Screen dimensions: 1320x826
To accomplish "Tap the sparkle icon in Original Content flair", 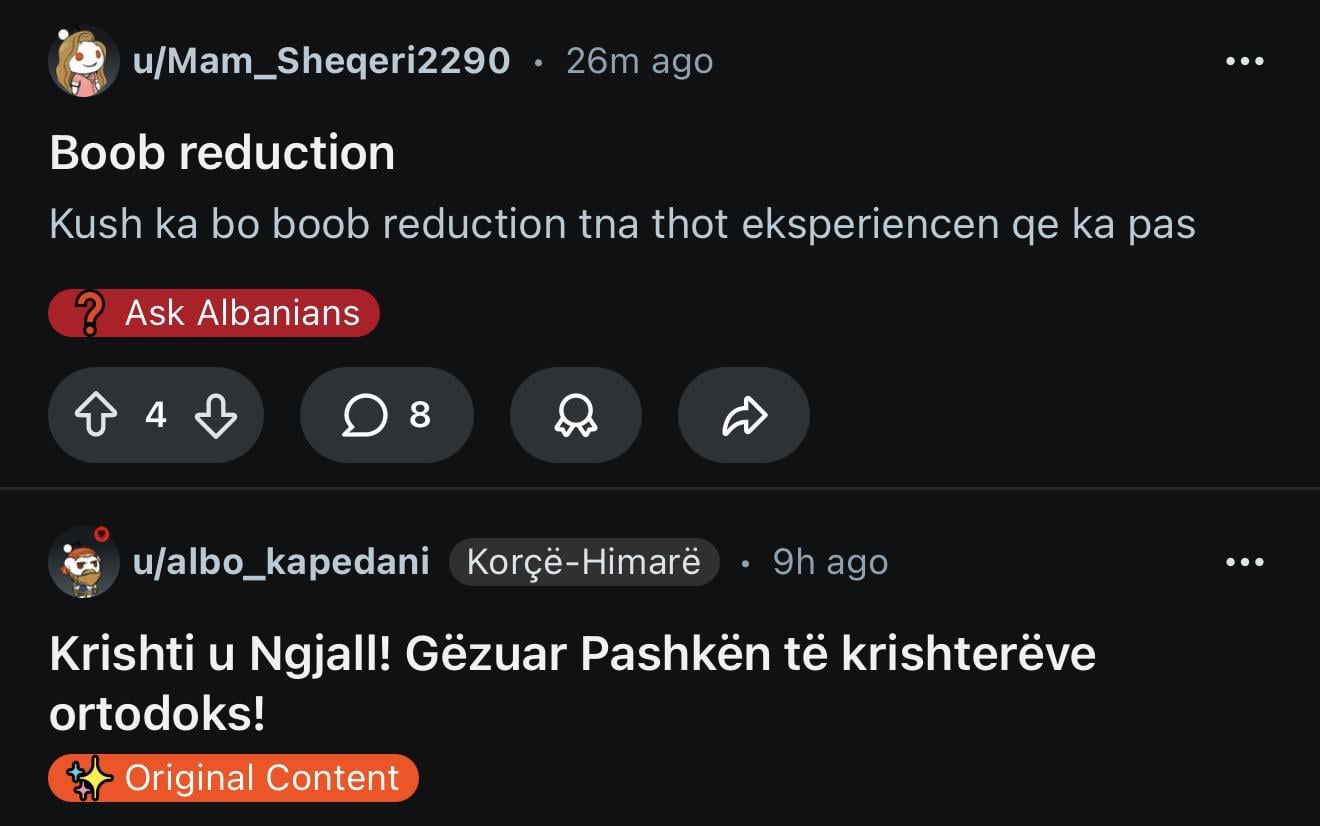I will click(90, 779).
